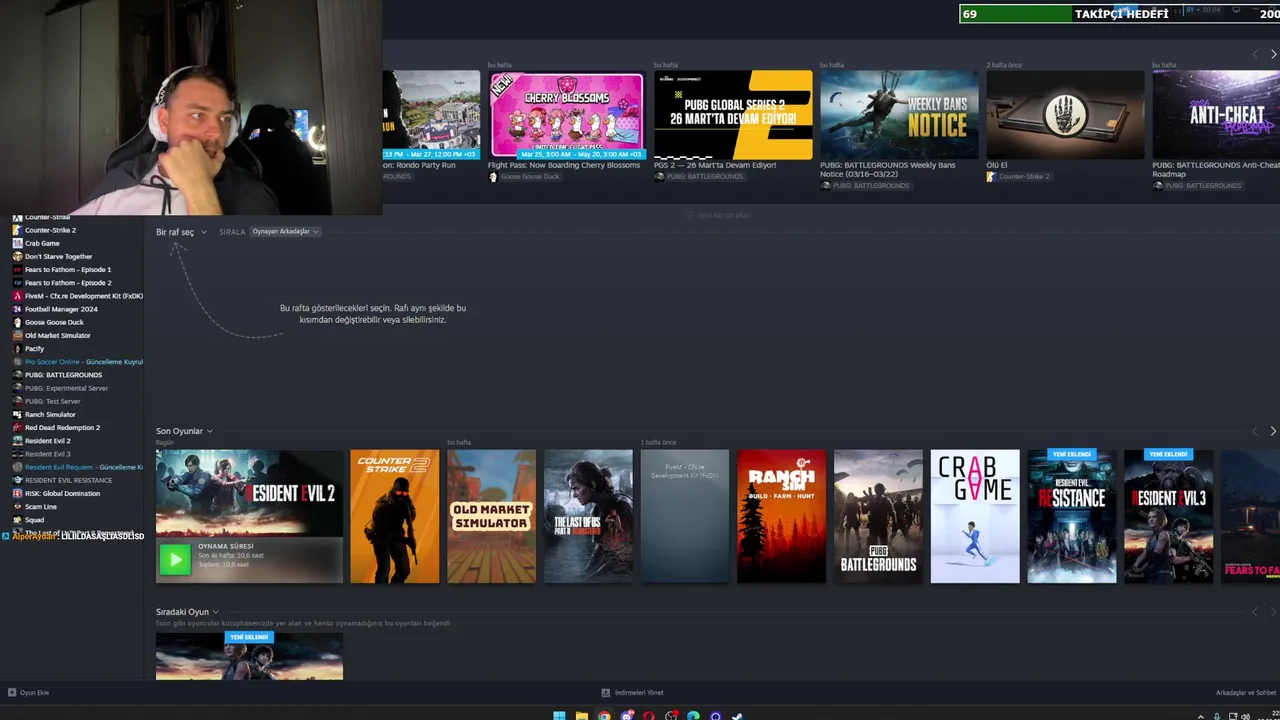Click the system tray volume icon

[x=1245, y=716]
